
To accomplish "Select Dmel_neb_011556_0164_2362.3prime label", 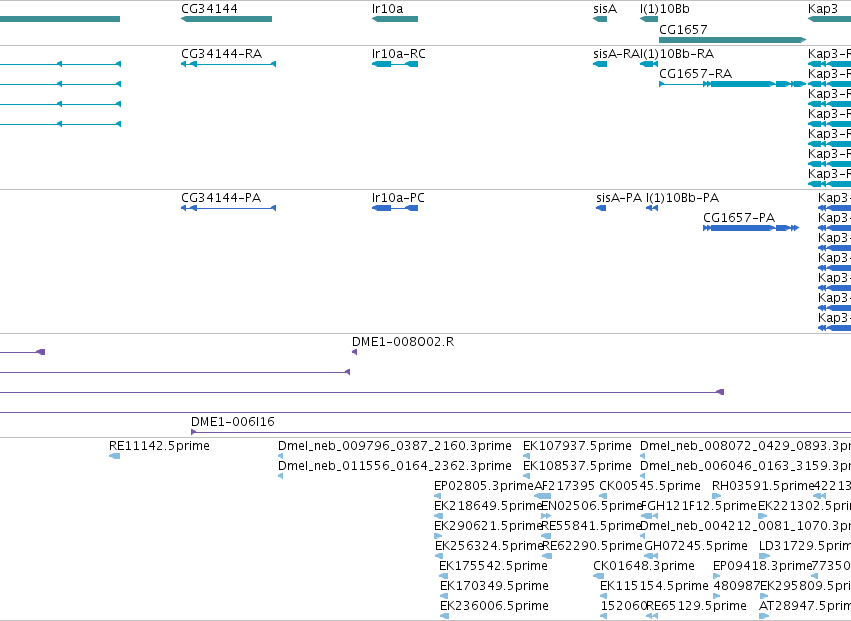I will click(x=395, y=466).
